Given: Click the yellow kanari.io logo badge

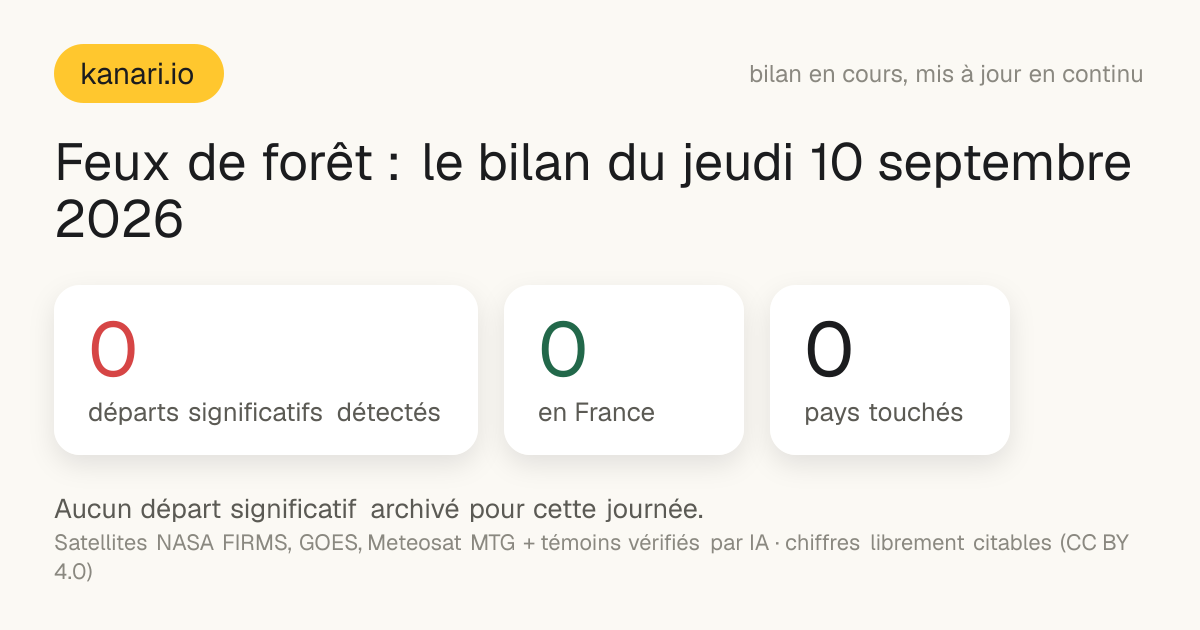Looking at the screenshot, I should click(138, 73).
